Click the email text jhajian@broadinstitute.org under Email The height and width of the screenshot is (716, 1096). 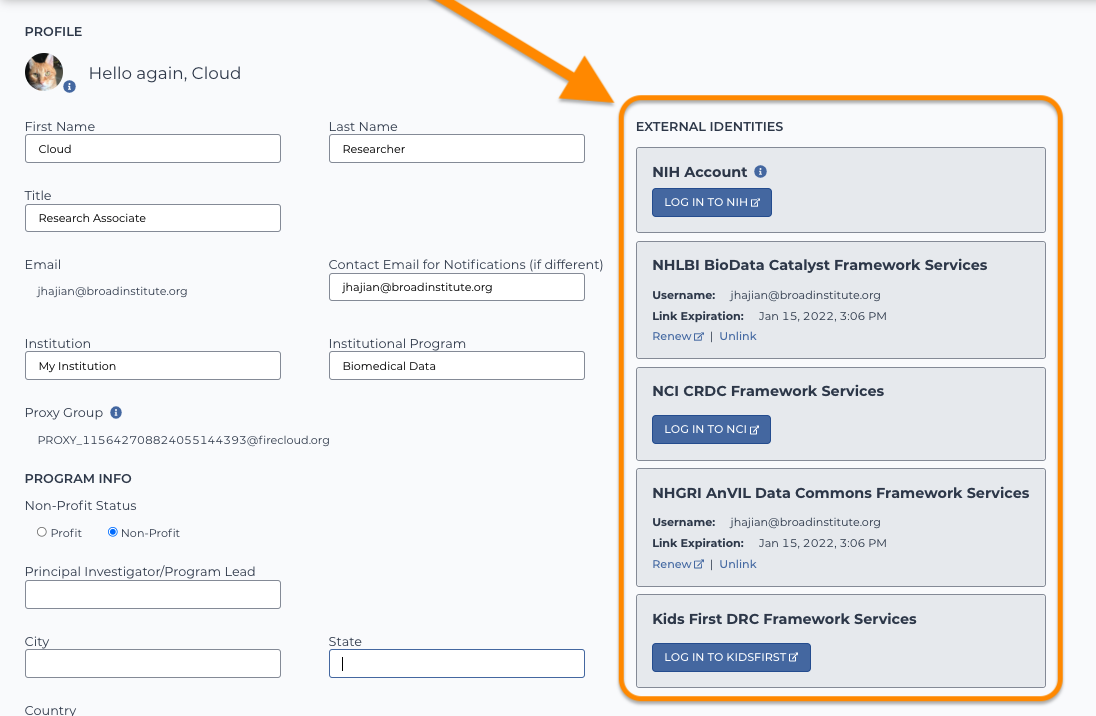pyautogui.click(x=112, y=291)
